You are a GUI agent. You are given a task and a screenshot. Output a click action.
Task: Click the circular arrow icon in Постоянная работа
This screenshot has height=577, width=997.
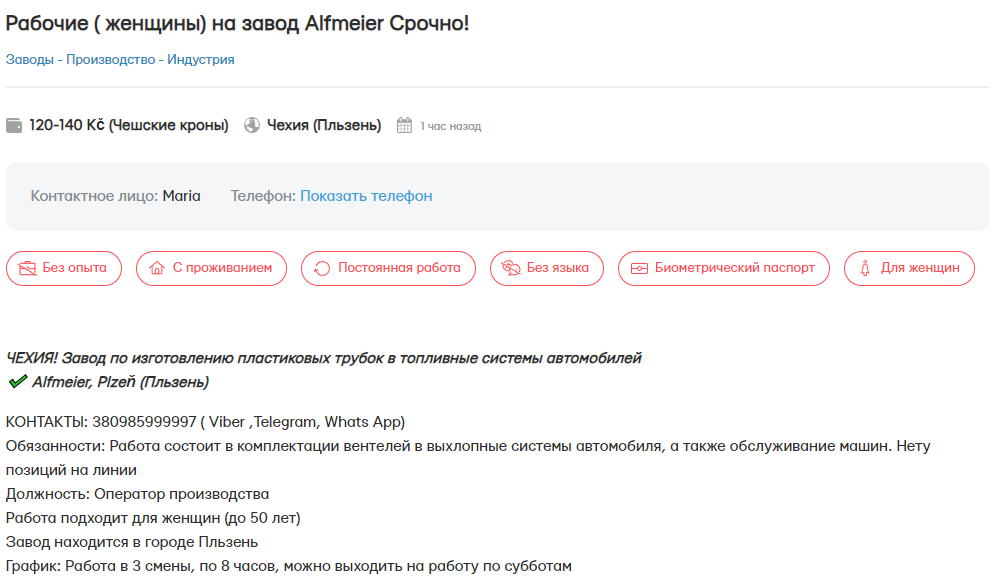(x=322, y=268)
